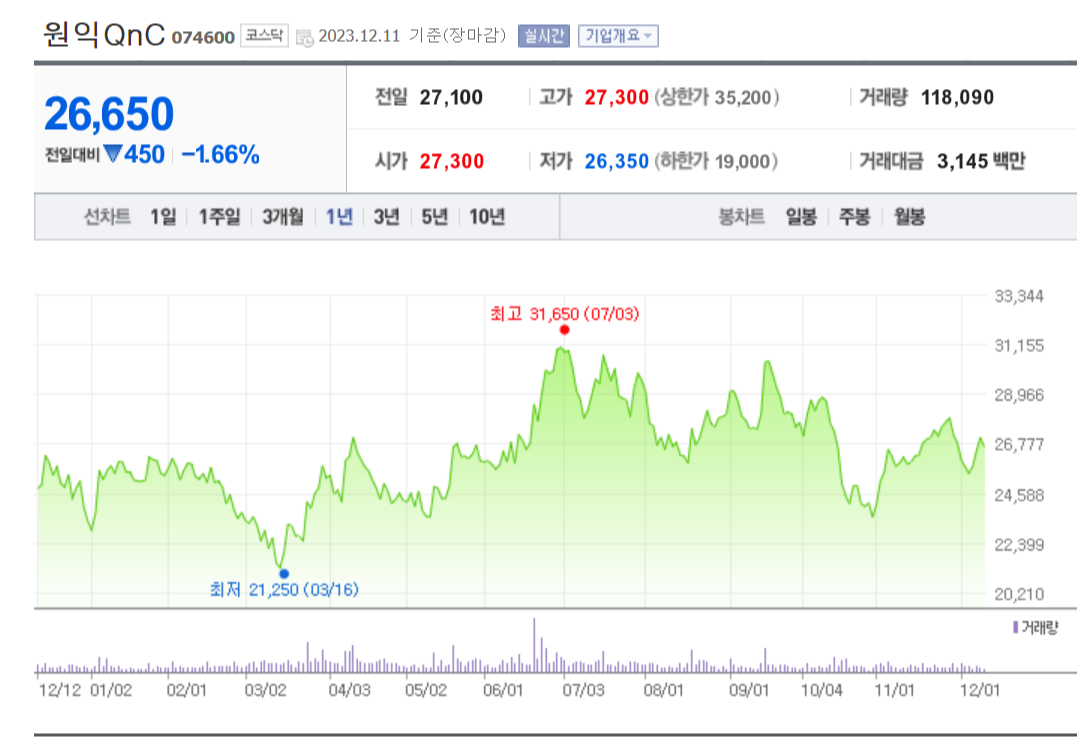This screenshot has width=1077, height=737.
Task: Click the stock code 074600
Action: click(x=203, y=37)
